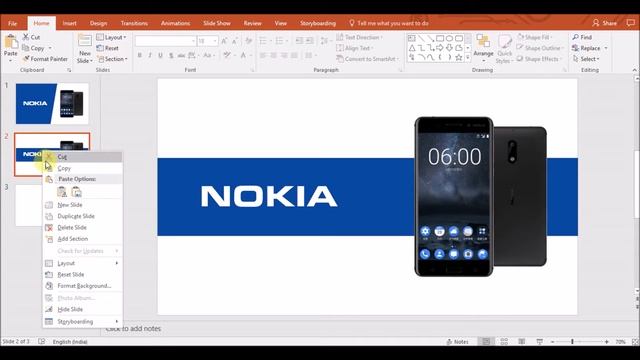Select slide 1 thumbnail
This screenshot has width=640, height=360.
pos(52,104)
